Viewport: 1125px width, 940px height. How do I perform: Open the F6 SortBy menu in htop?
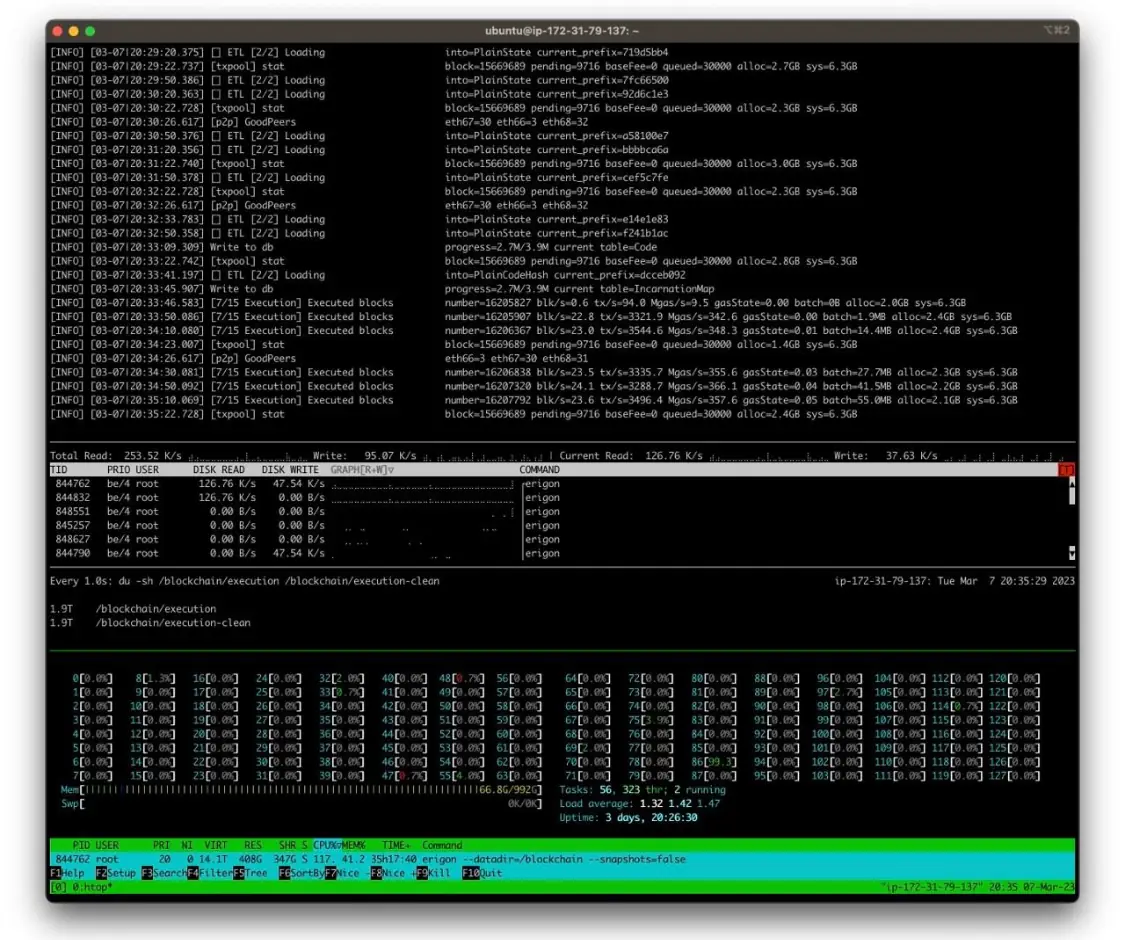[x=302, y=873]
